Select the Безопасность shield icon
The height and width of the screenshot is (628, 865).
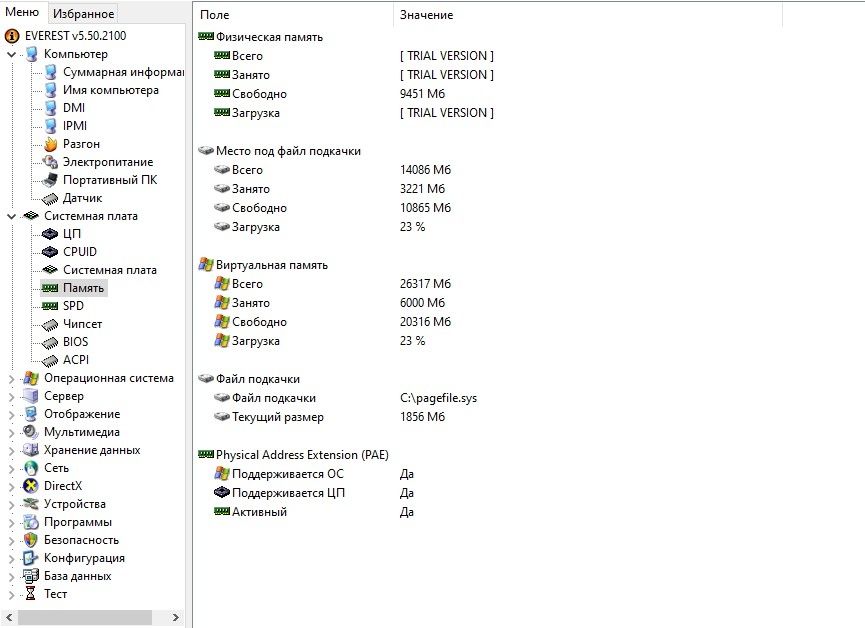31,540
